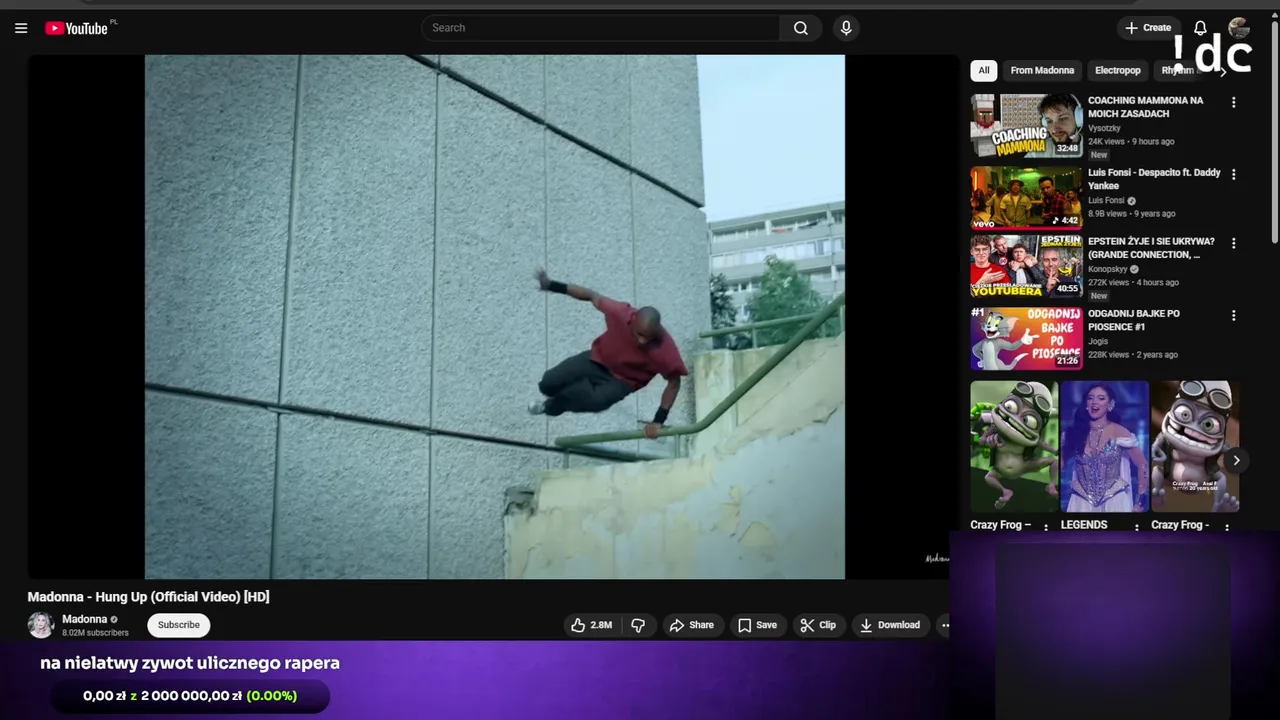Screen dimensions: 1280x720
Task: Open the account avatar menu
Action: [1239, 28]
